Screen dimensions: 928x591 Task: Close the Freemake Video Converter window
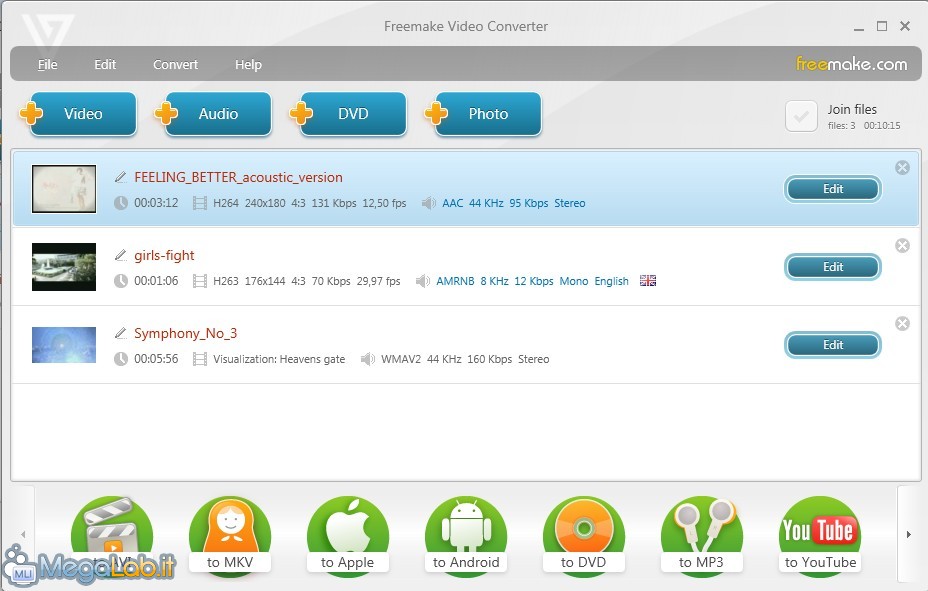point(905,26)
